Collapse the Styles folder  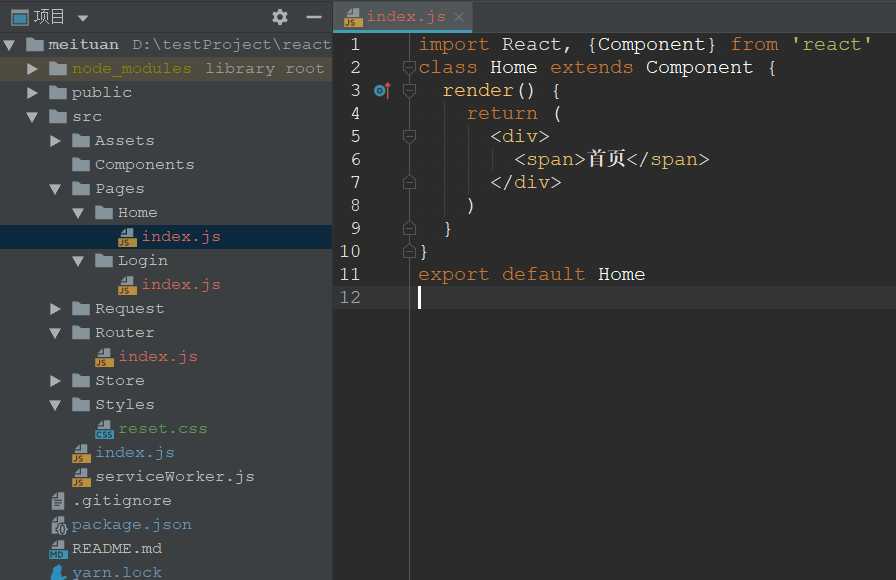coord(55,405)
